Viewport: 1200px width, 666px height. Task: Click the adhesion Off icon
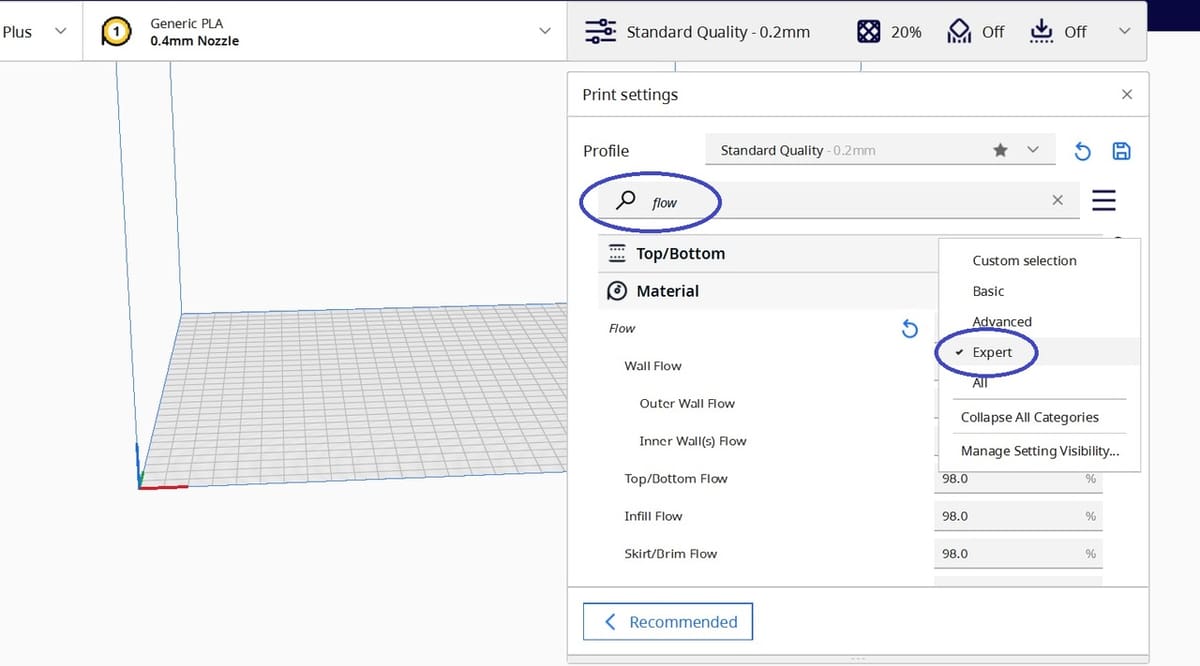tap(1042, 32)
